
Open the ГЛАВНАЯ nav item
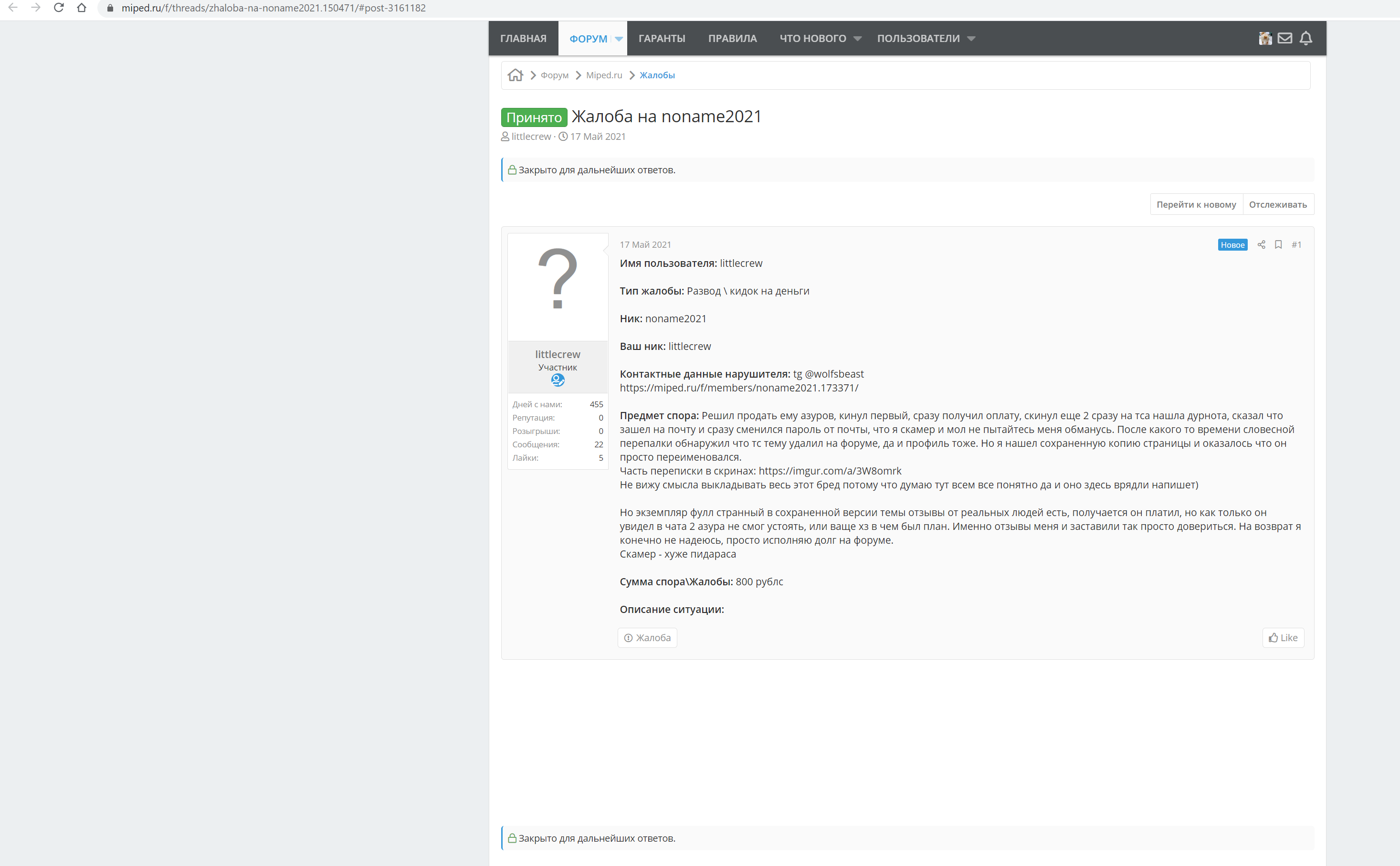pos(523,38)
